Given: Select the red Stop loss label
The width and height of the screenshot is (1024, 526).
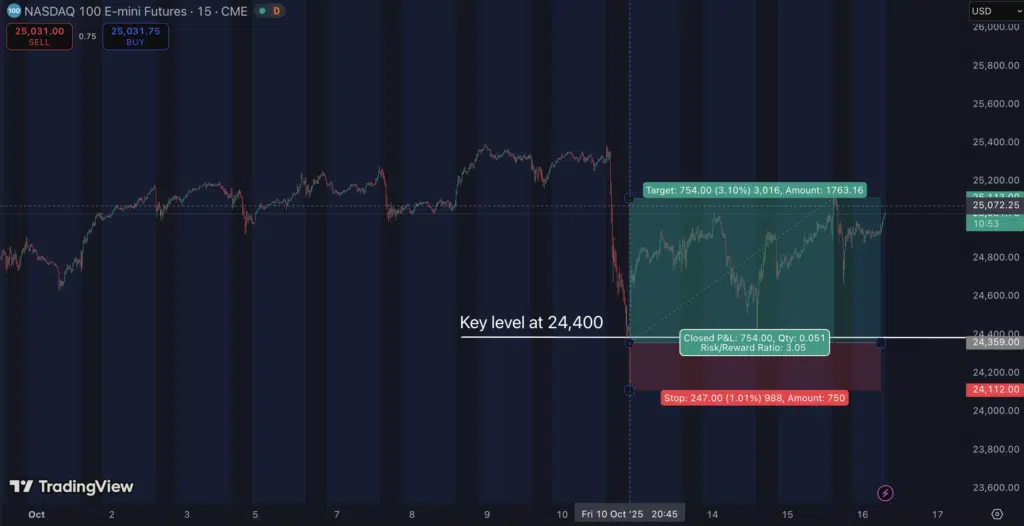Looking at the screenshot, I should point(755,397).
